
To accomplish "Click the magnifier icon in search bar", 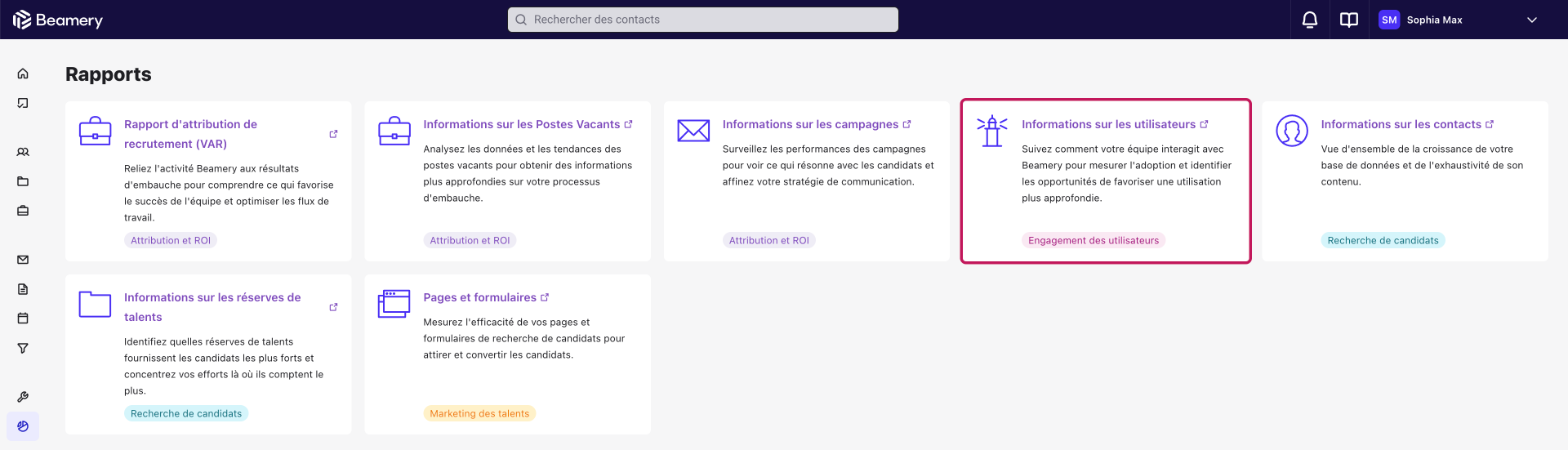I will tap(521, 20).
